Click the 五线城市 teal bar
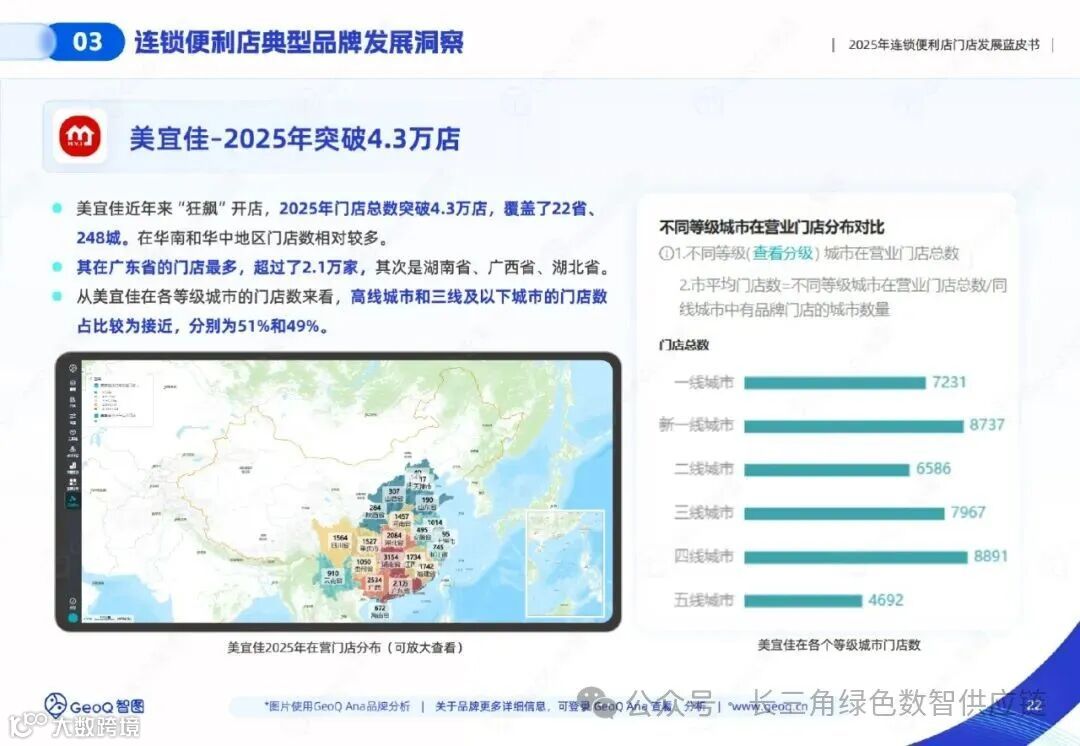This screenshot has width=1080, height=746. tap(803, 601)
